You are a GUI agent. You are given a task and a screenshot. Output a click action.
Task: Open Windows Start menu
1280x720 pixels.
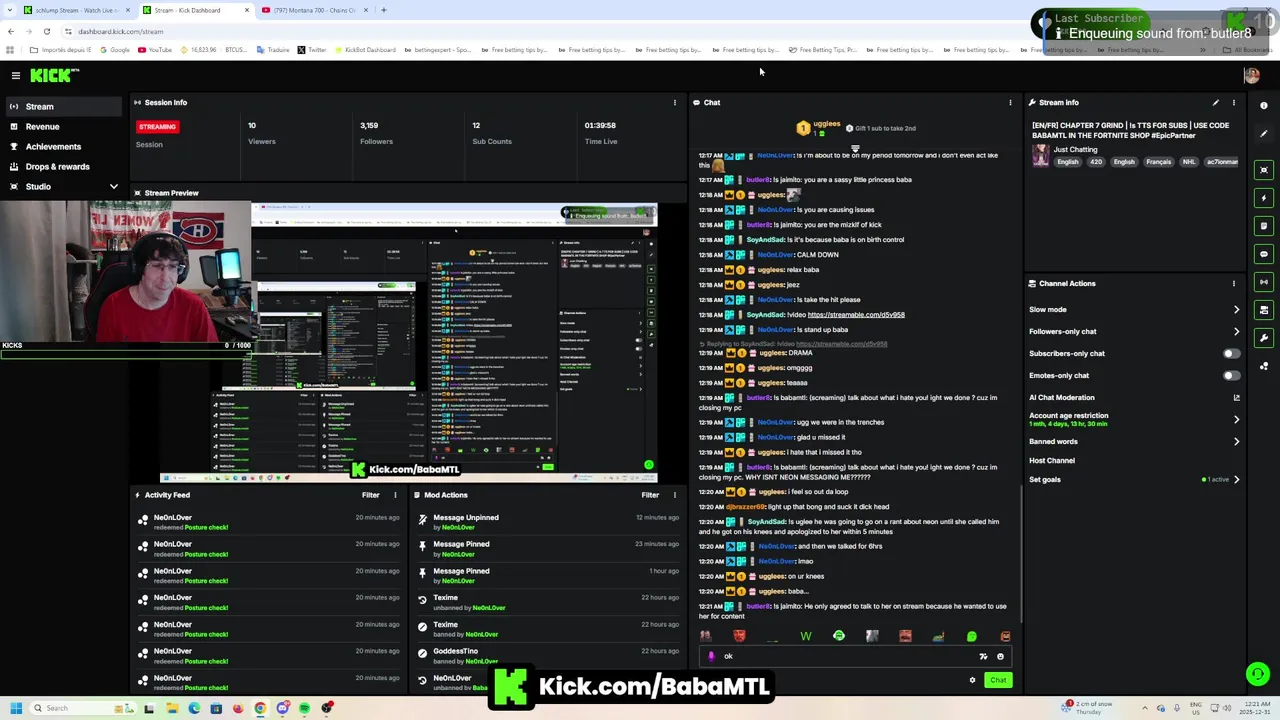(16, 708)
